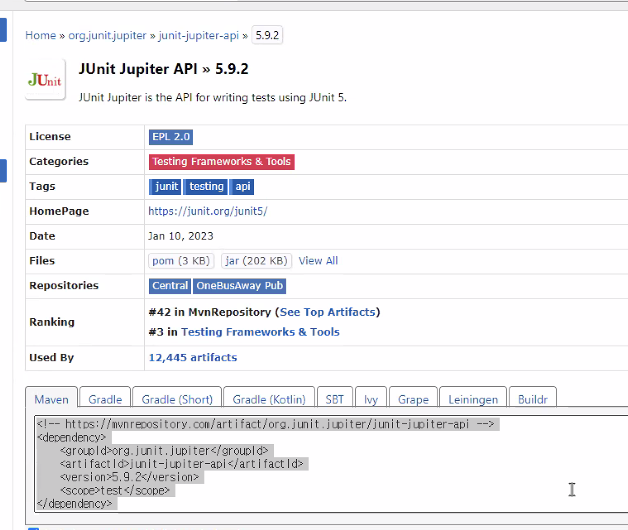This screenshot has width=628, height=530.
Task: Open View All files link
Action: click(x=318, y=261)
